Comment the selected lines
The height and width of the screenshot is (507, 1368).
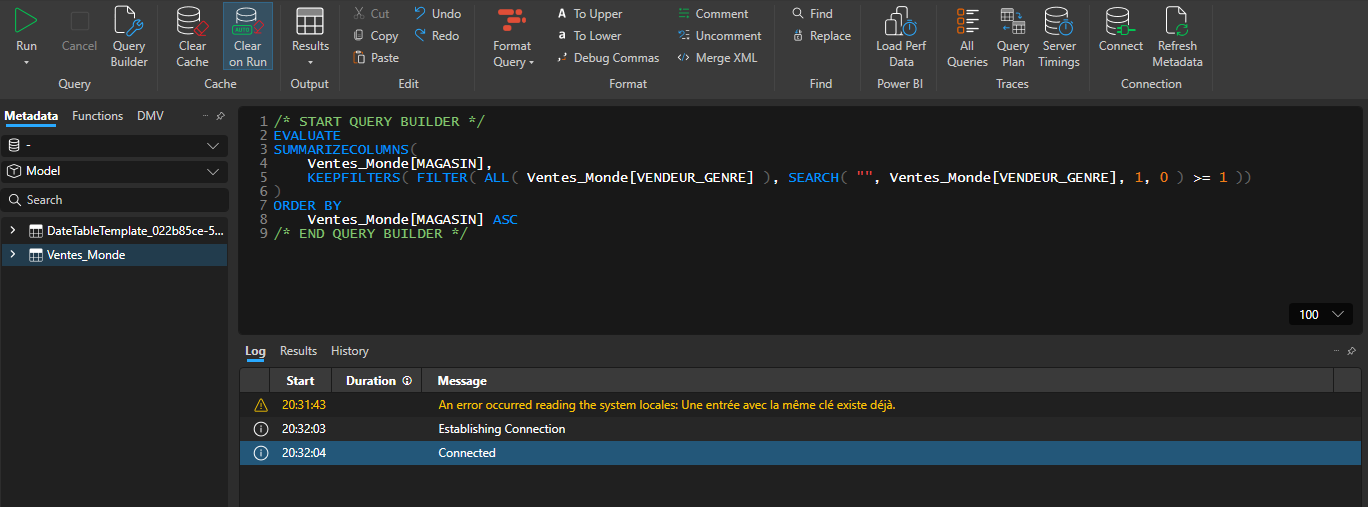[x=713, y=14]
